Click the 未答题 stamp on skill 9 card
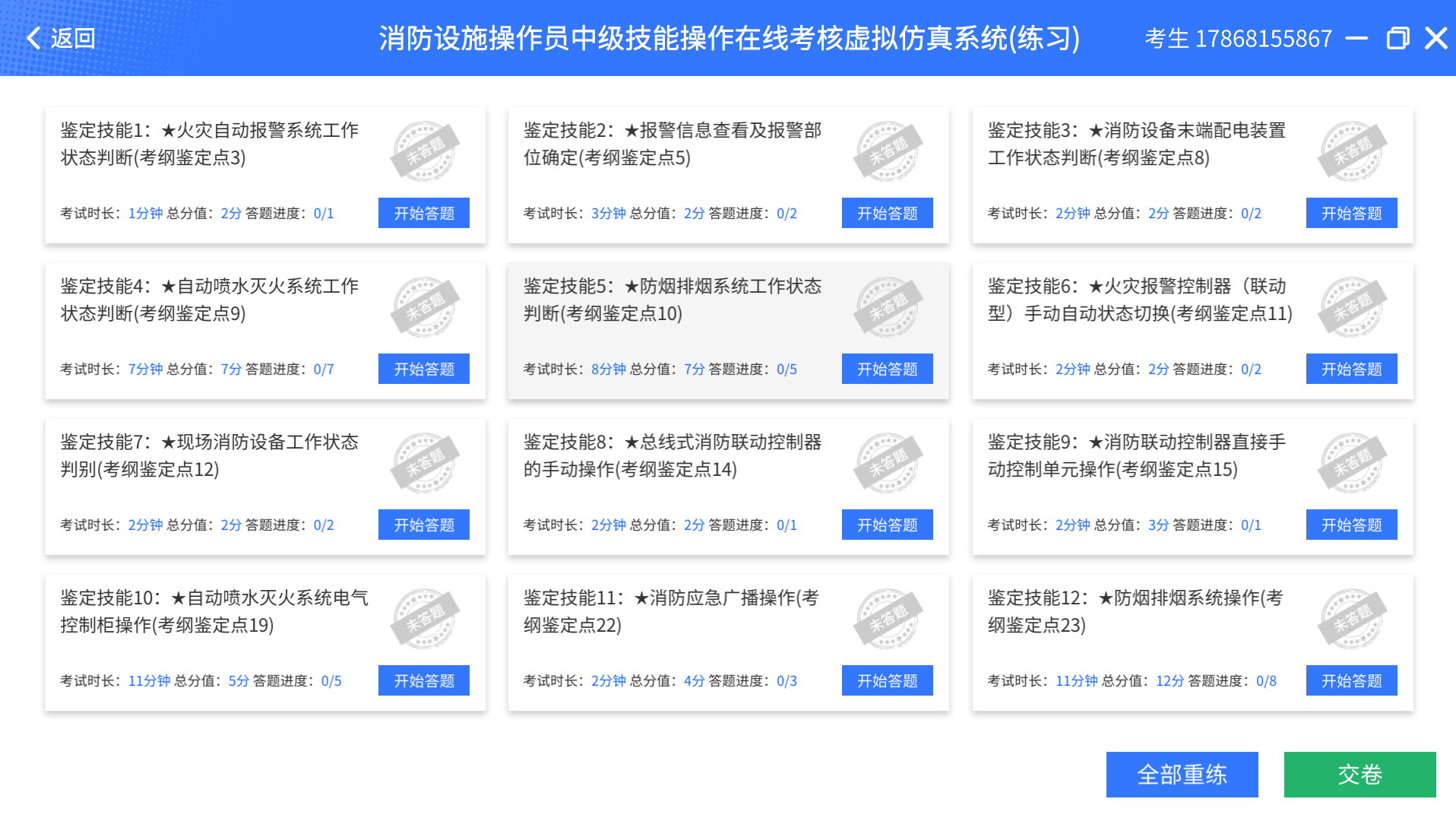This screenshot has width=1456, height=818. point(1352,463)
